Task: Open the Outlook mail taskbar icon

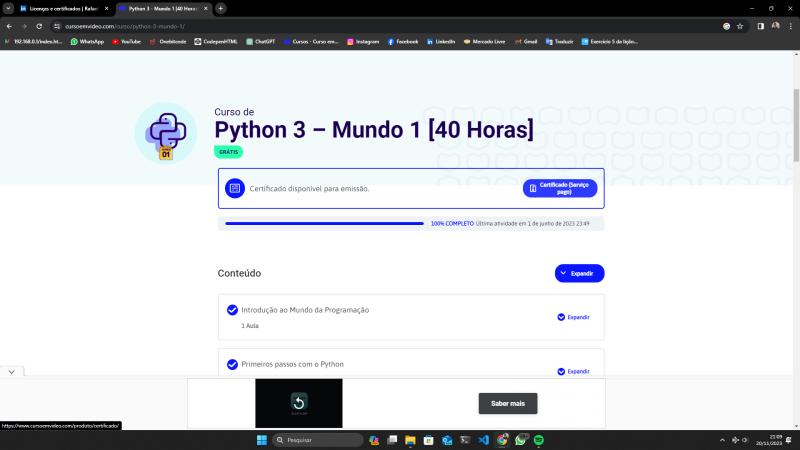Action: pos(447,440)
